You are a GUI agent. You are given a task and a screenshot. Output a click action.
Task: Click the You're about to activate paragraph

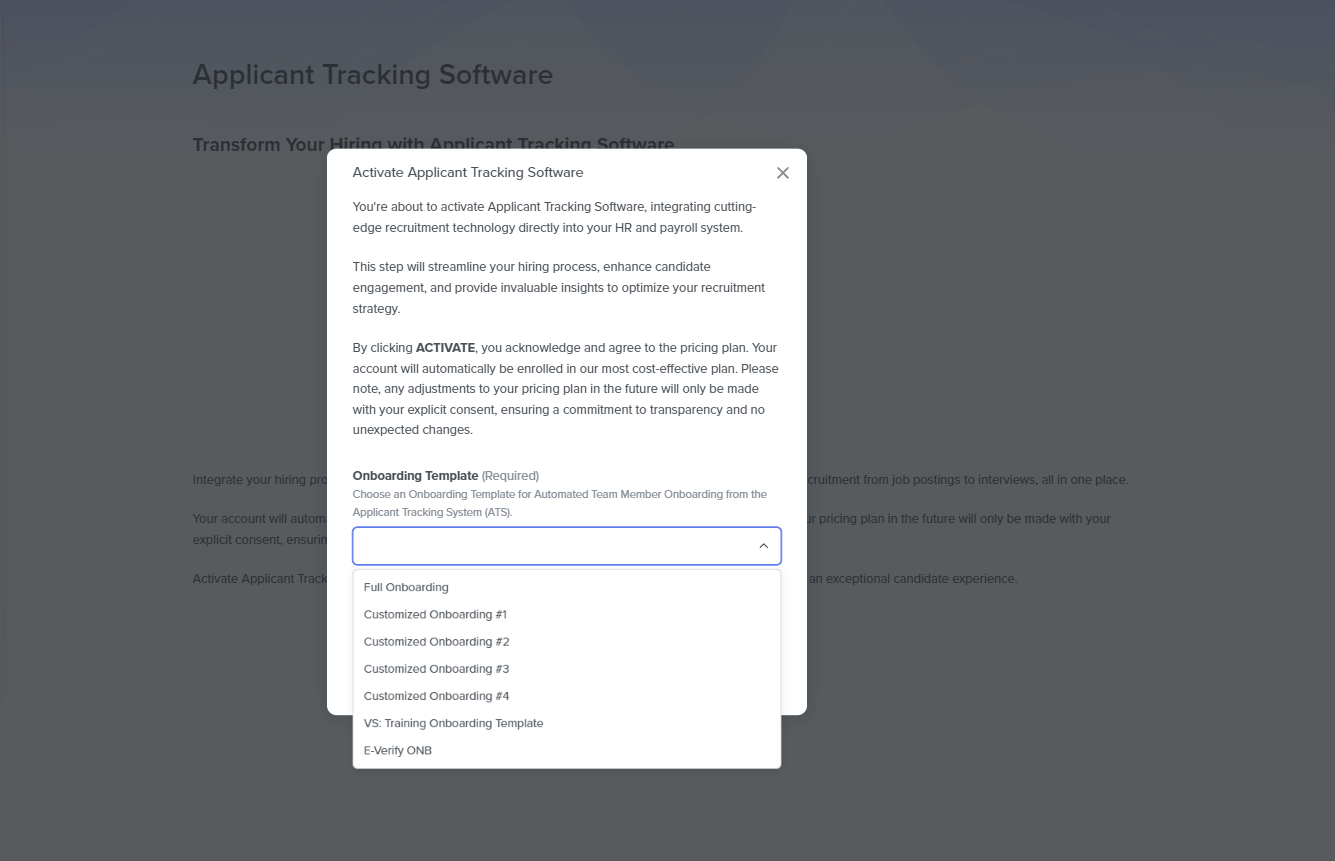tap(553, 217)
